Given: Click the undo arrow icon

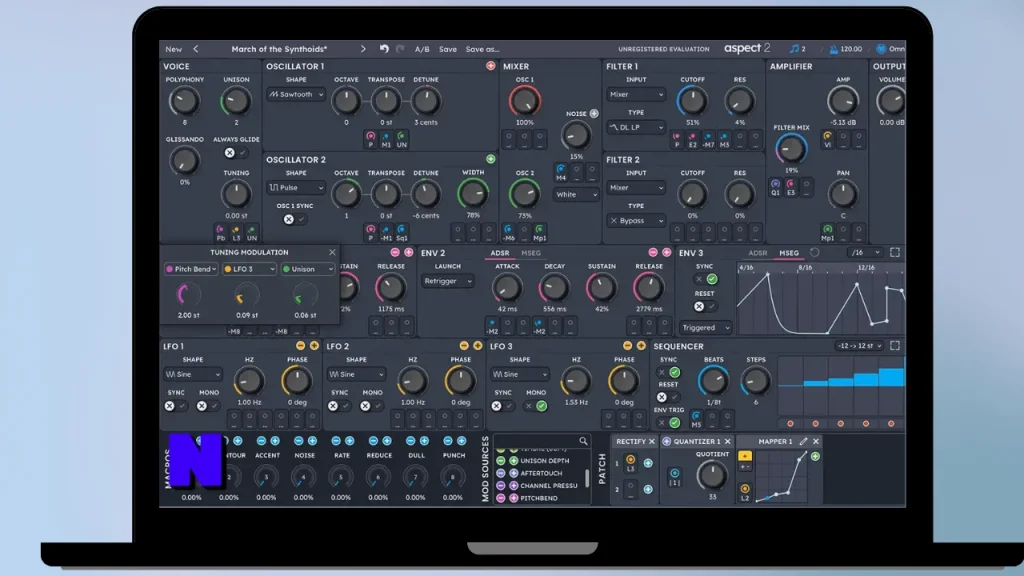Looking at the screenshot, I should tap(384, 49).
